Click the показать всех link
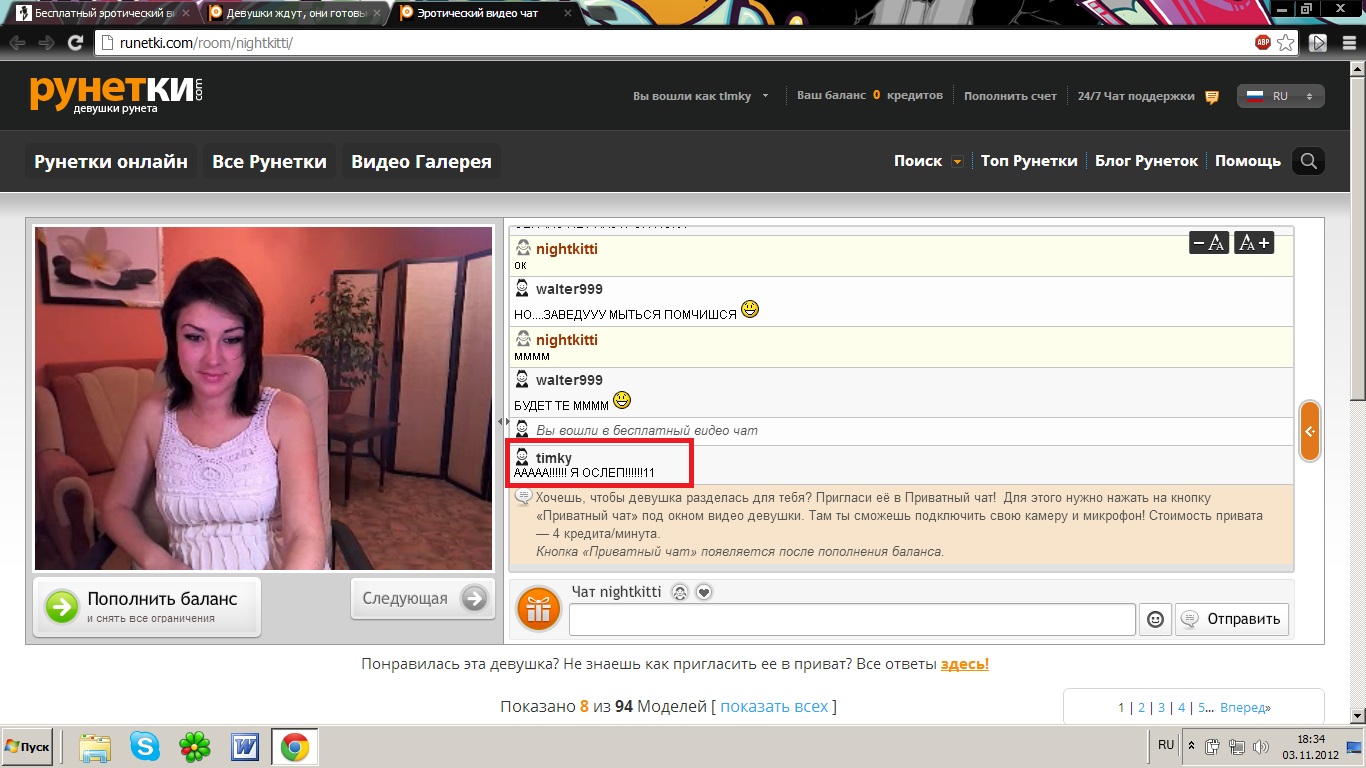The height and width of the screenshot is (768, 1366). tap(774, 706)
